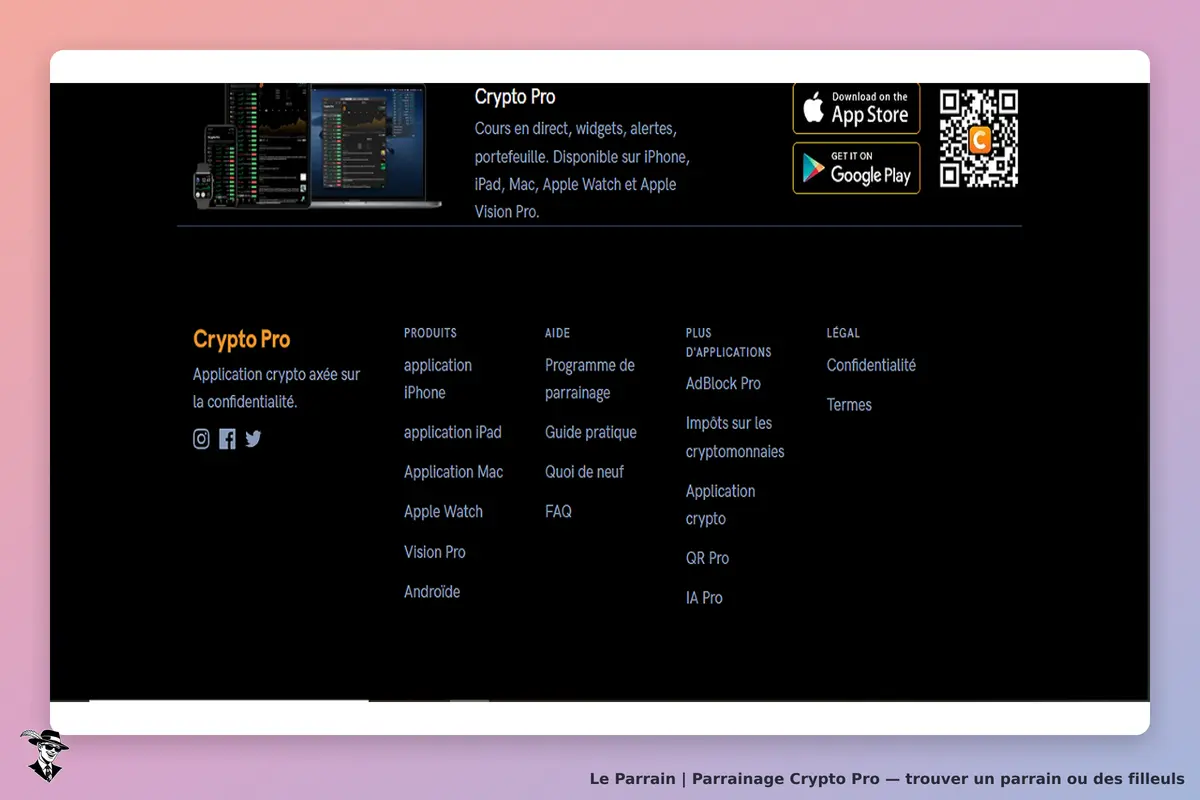Click the Crypto Pro heading at top

(x=515, y=97)
